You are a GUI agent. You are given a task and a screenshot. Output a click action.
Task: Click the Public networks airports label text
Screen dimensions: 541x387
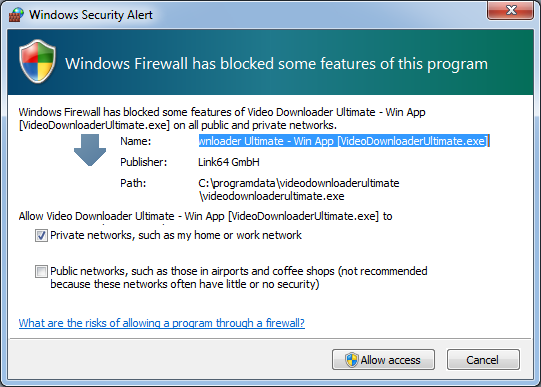point(239,278)
